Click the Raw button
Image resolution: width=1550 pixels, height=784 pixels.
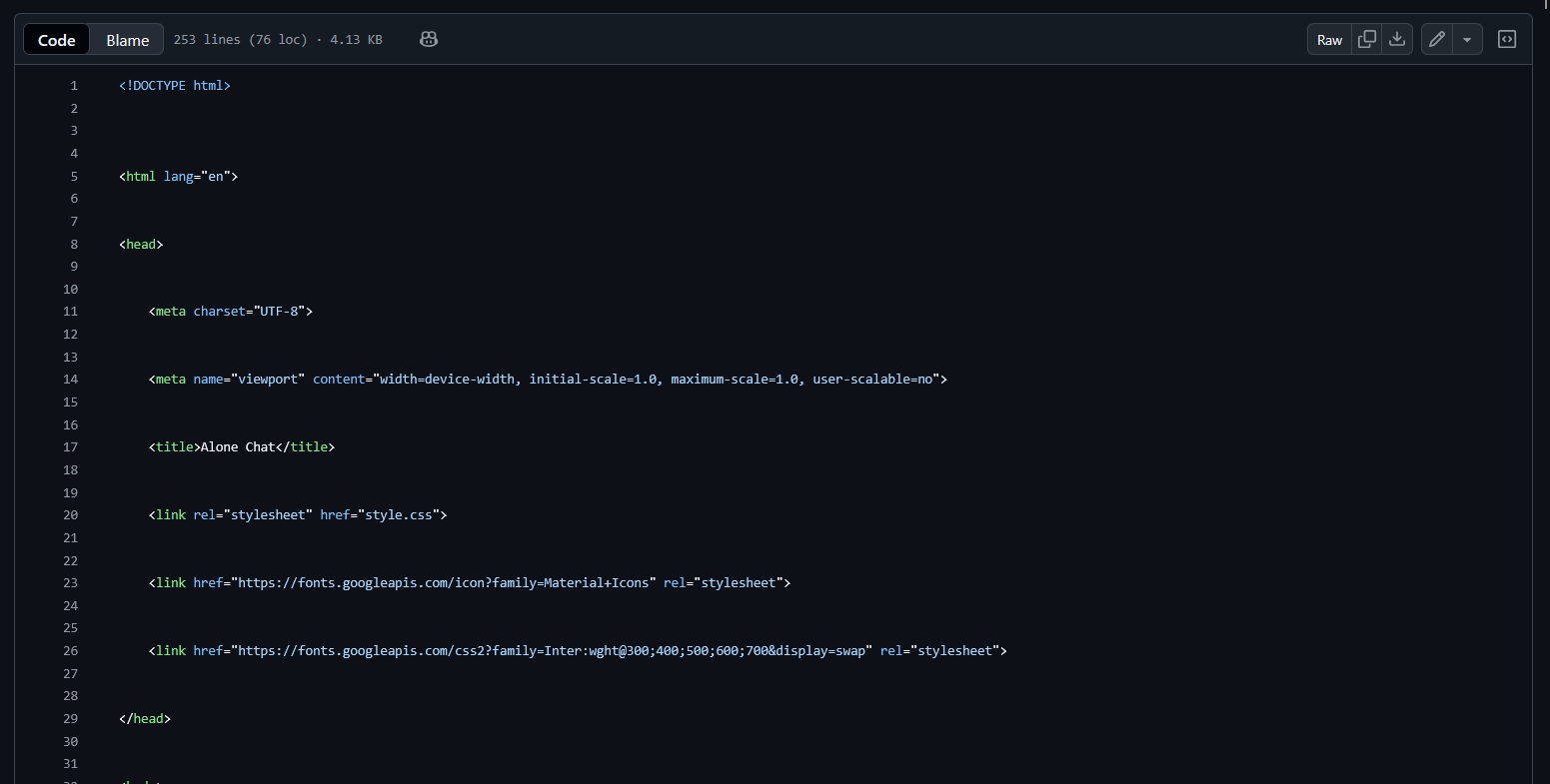(x=1329, y=40)
